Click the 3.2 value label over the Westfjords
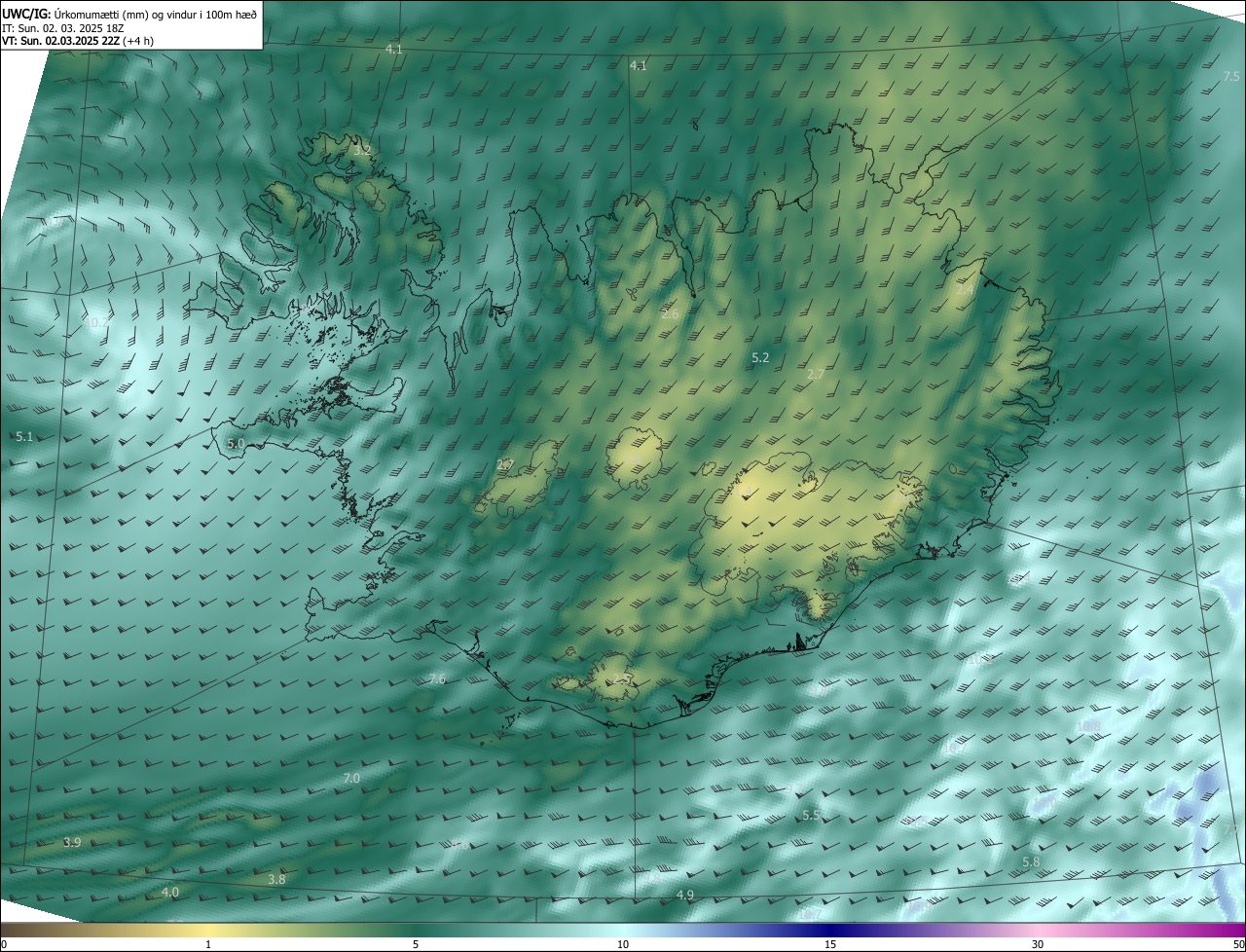Viewport: 1246px width, 952px height. coord(362,151)
